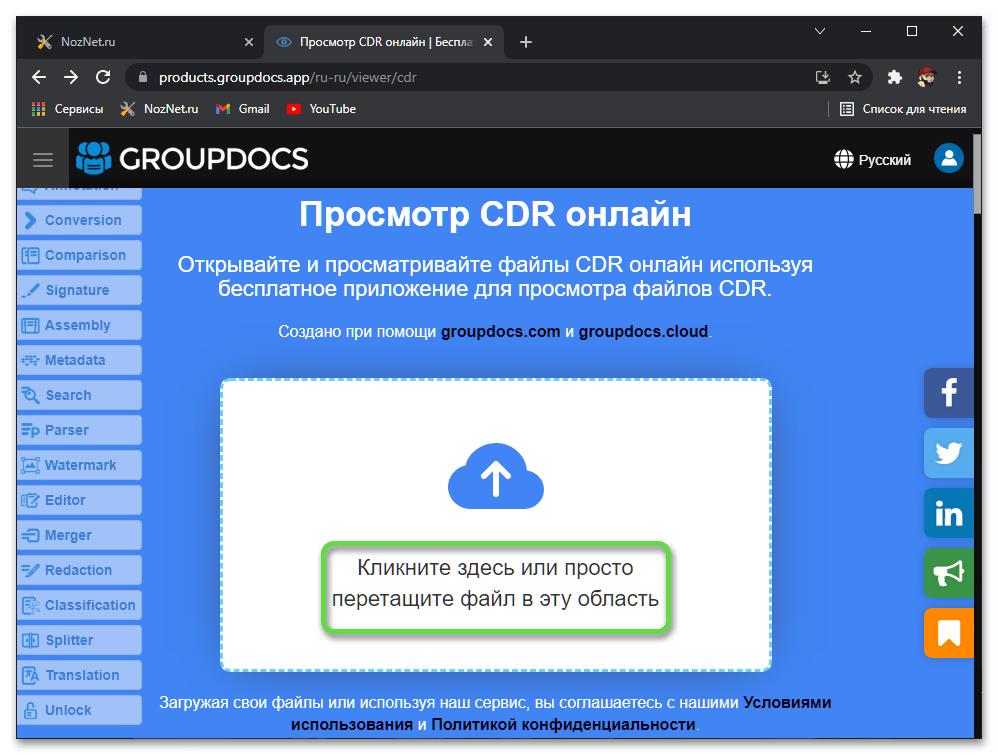Open the Chrome profile avatar
This screenshot has width=998, height=755.
click(x=927, y=77)
